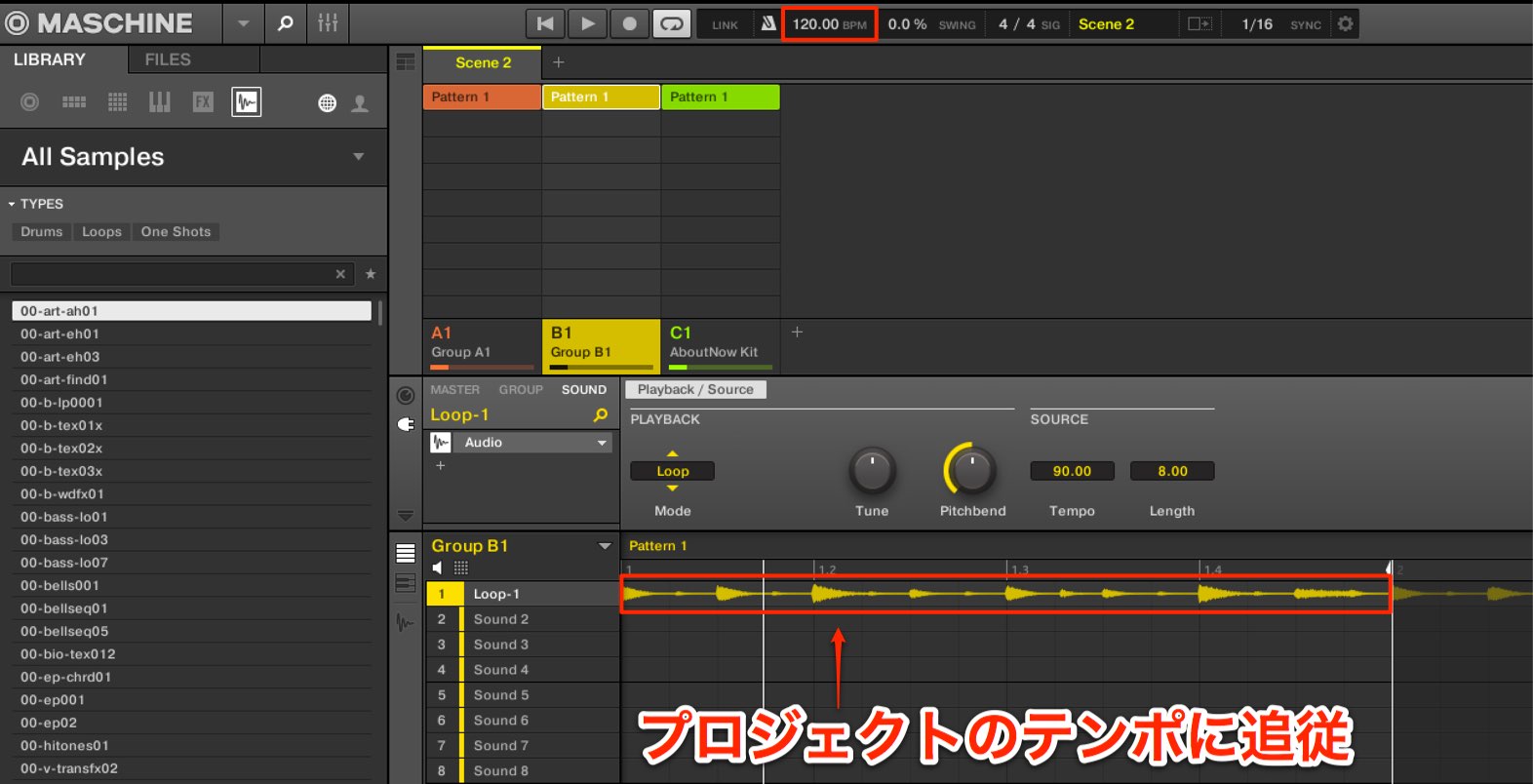Click the browser search magnifier icon
The width and height of the screenshot is (1533, 784).
click(285, 22)
